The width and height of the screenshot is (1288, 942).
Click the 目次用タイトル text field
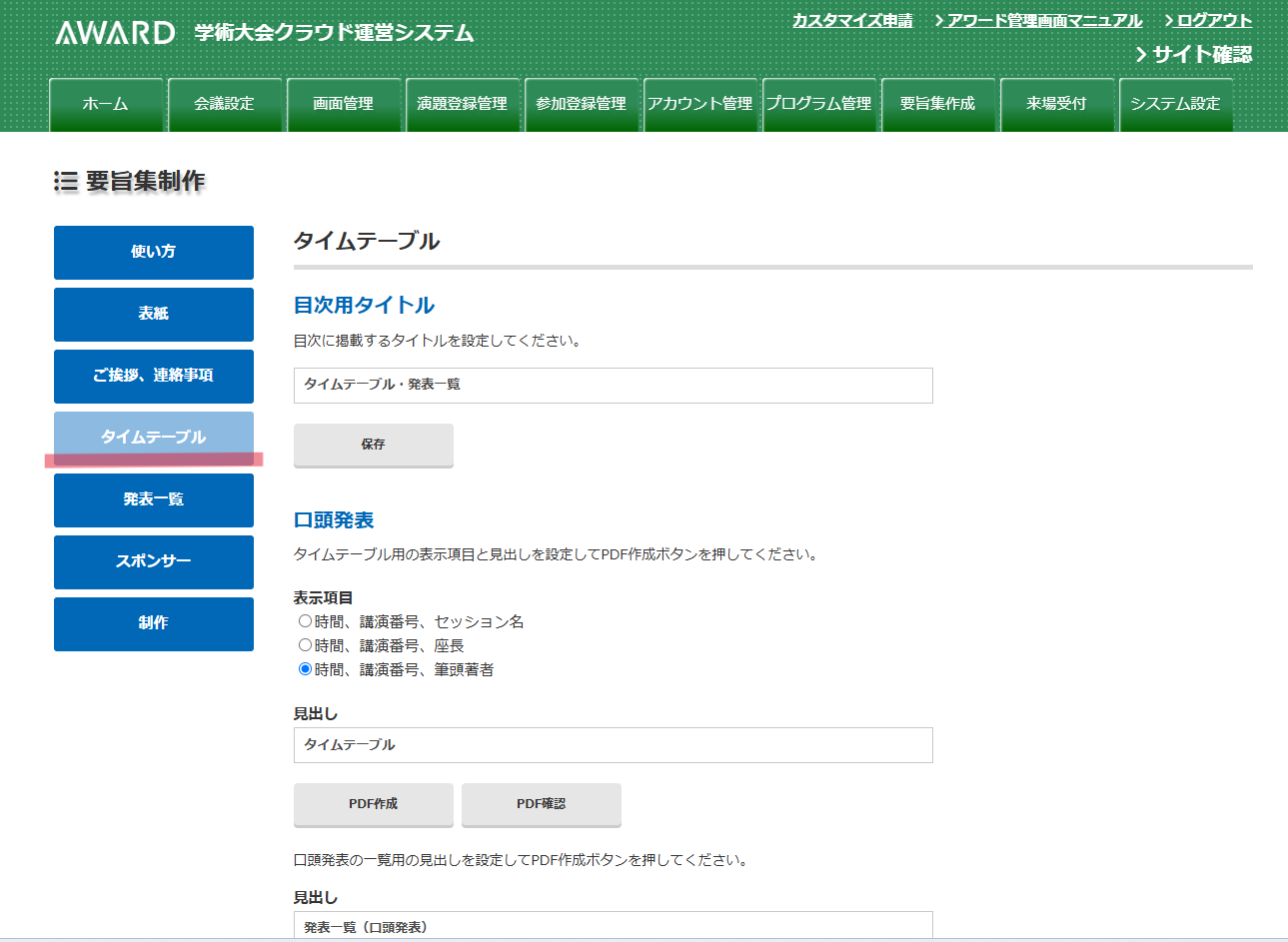[x=614, y=386]
